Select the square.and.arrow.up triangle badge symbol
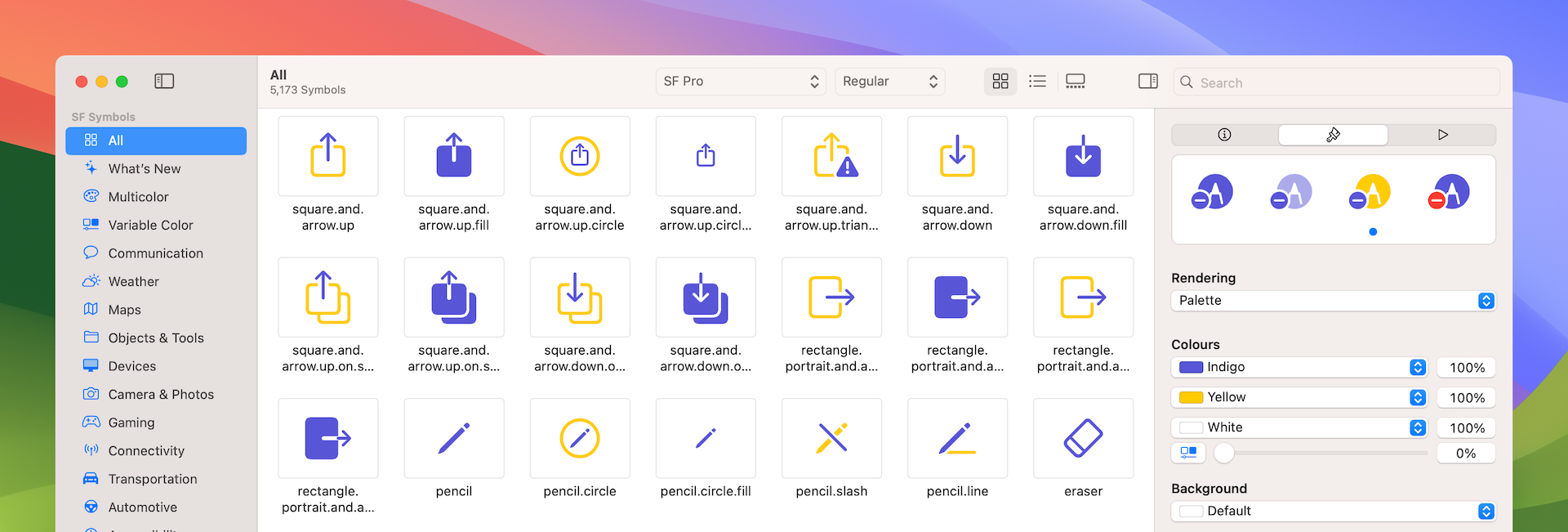 pyautogui.click(x=831, y=156)
